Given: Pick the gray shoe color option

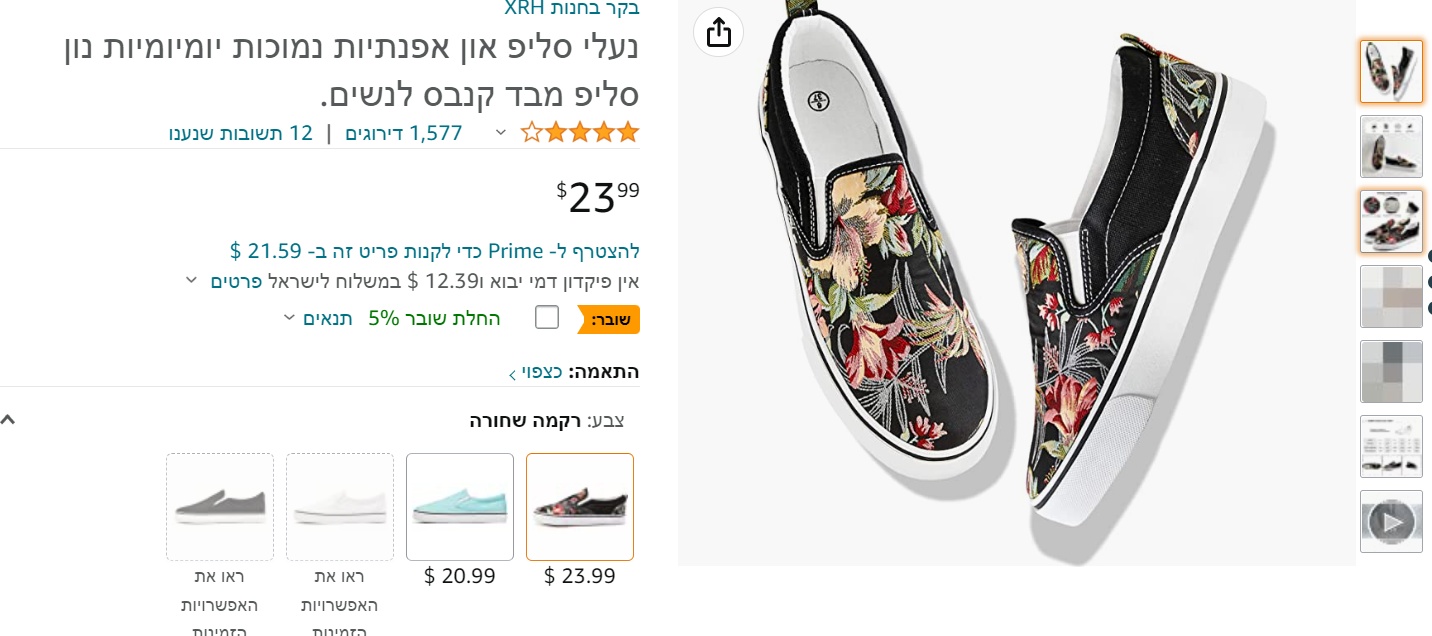Looking at the screenshot, I should click(x=220, y=506).
